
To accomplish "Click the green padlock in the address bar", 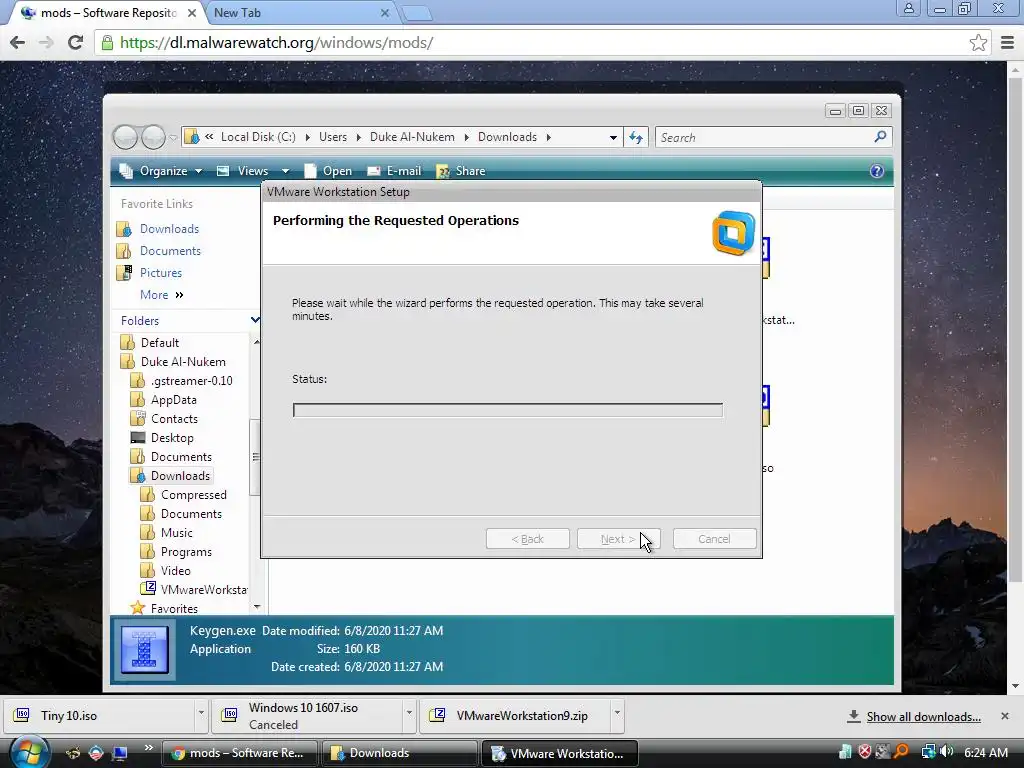I will click(108, 43).
